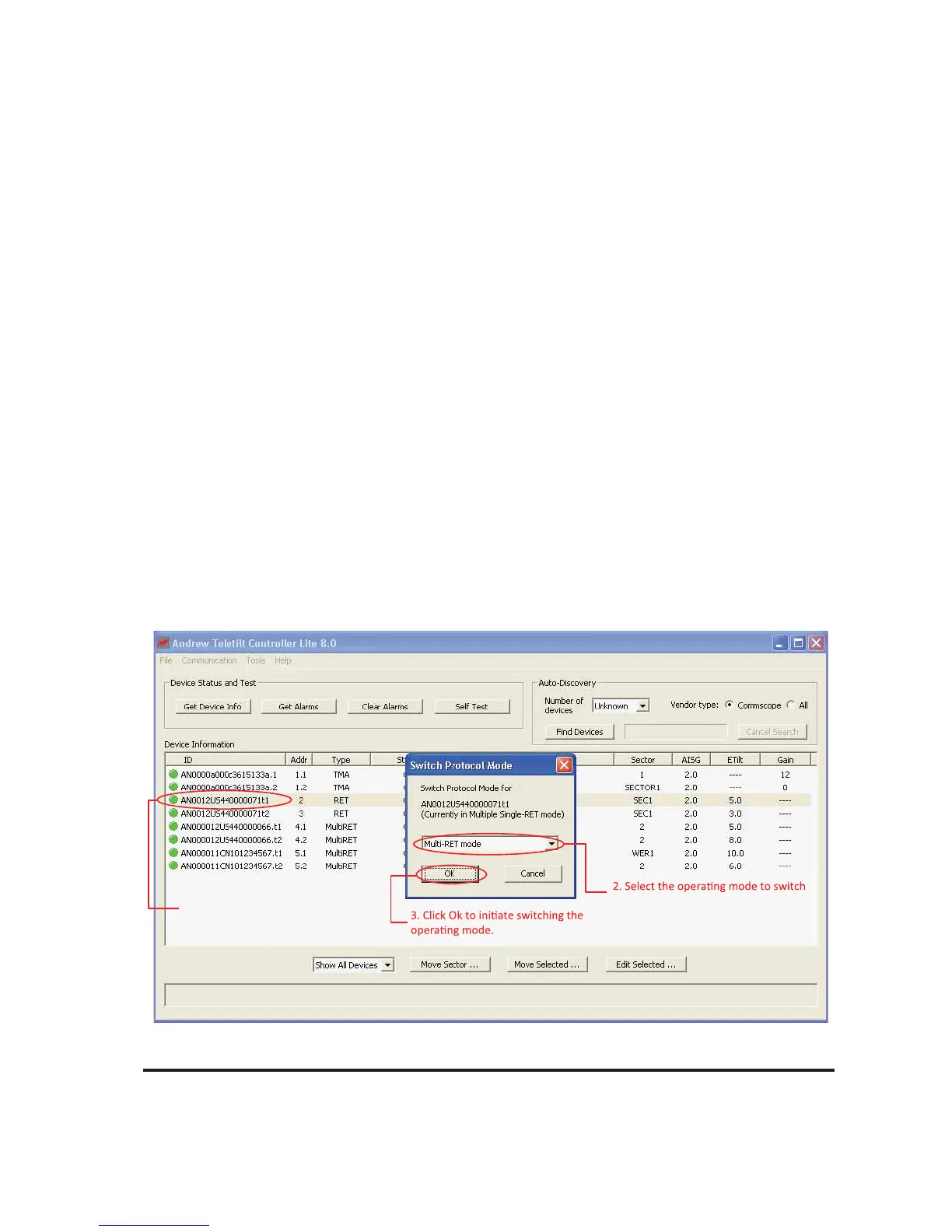Click green status icon for AN000011CN101234567.t2
This screenshot has height=1232, width=952.
pos(173,865)
